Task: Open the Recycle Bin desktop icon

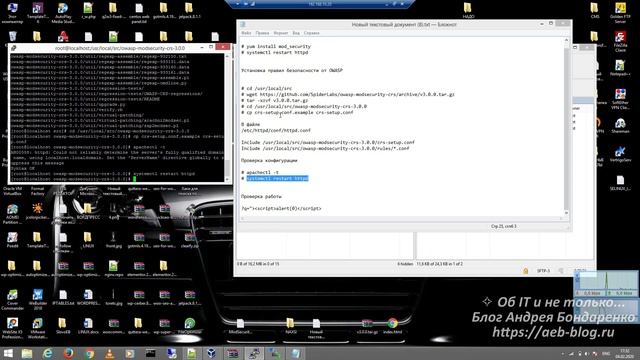Action: pos(12,36)
